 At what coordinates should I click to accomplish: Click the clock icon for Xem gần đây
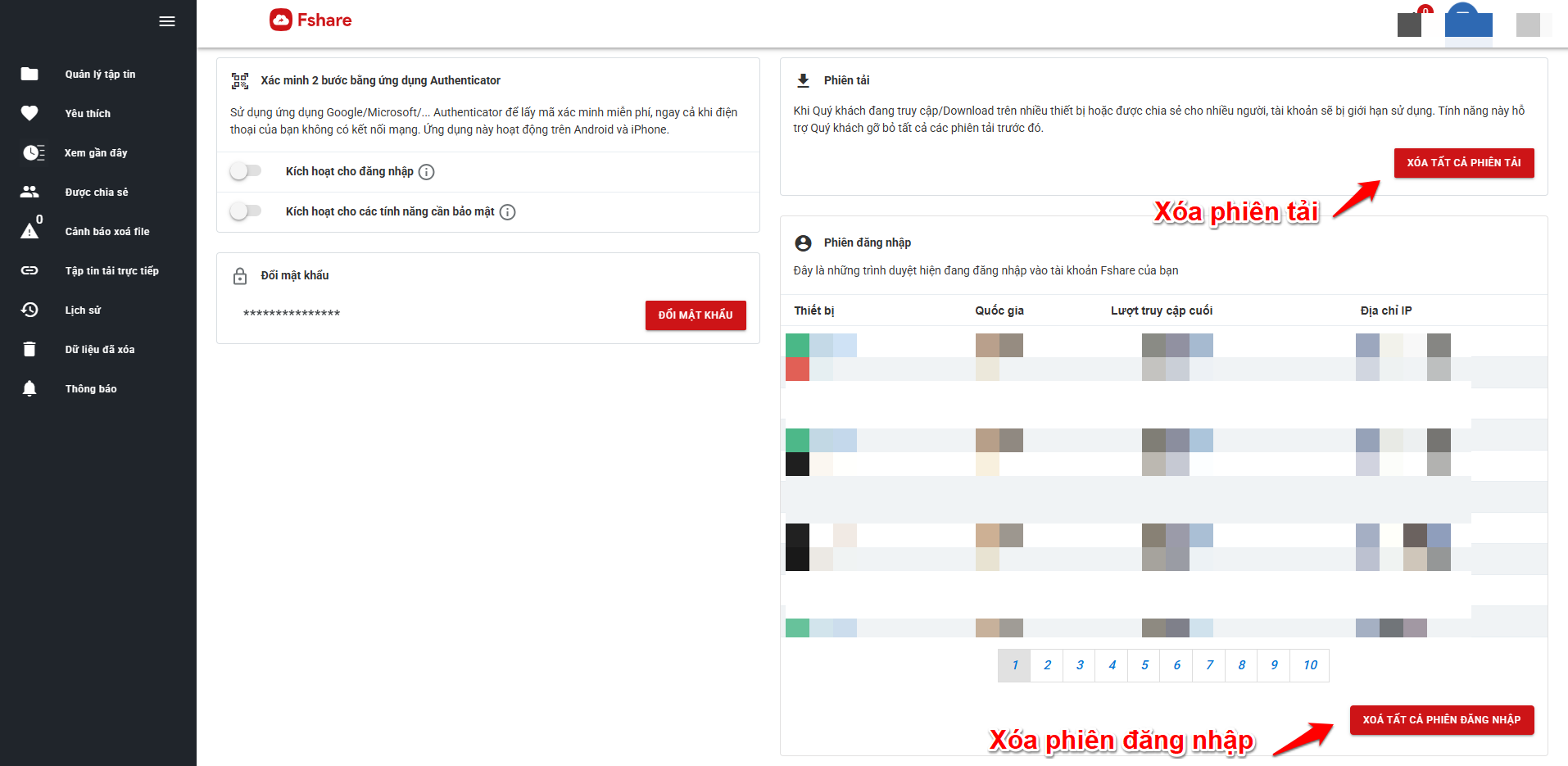click(33, 152)
